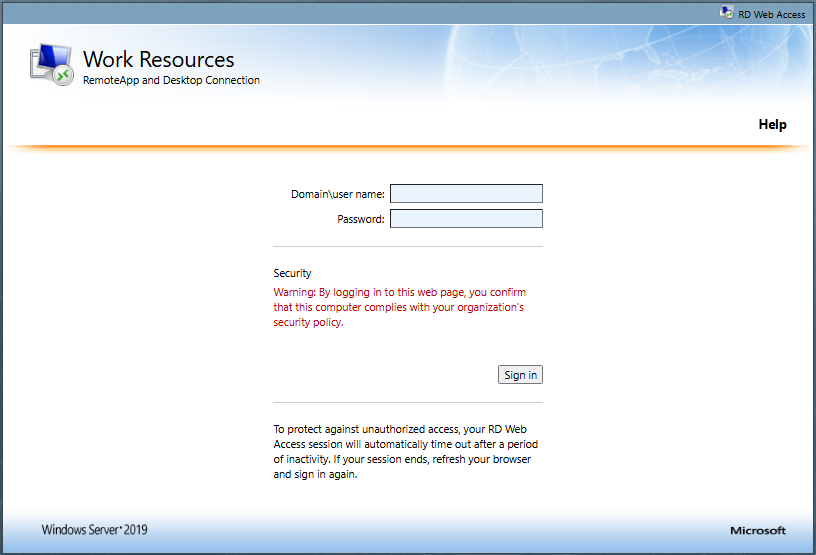
Task: Click the separator line above Security
Action: click(408, 246)
